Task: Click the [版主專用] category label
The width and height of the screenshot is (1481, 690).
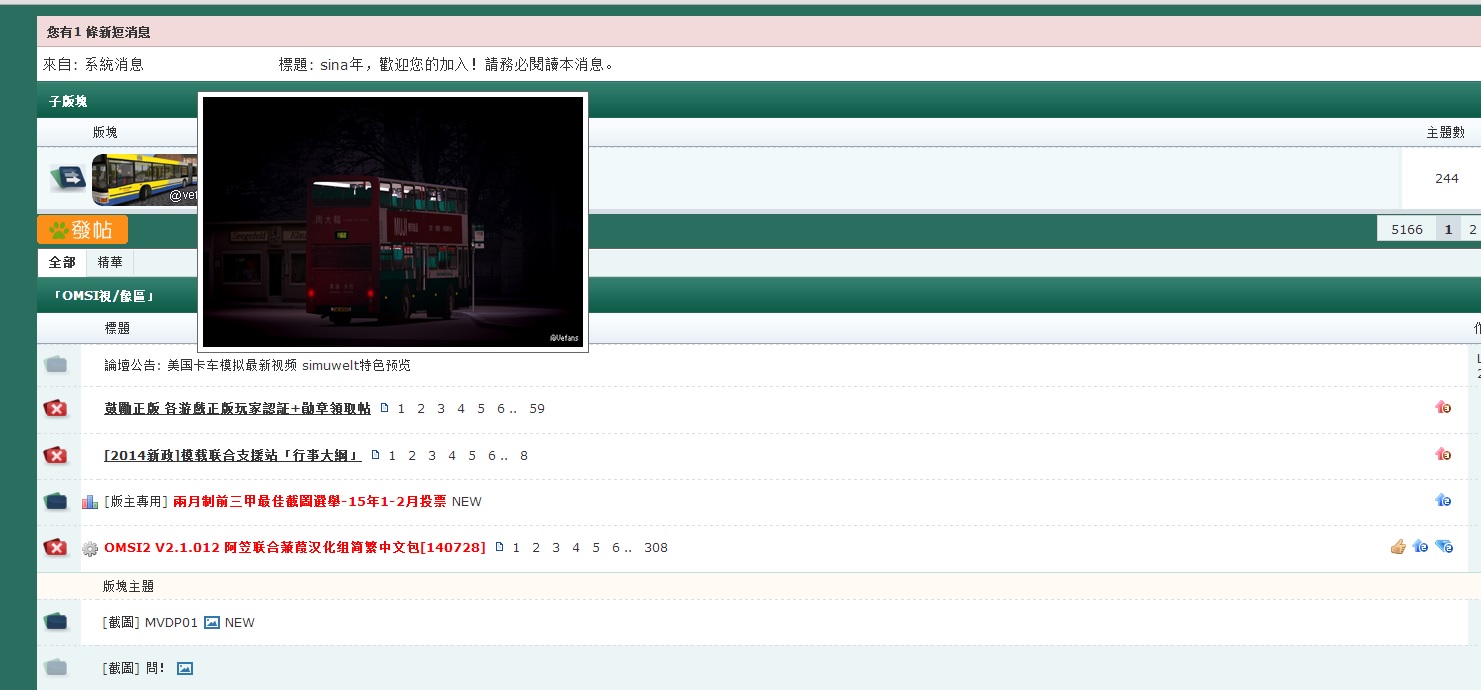Action: (136, 501)
